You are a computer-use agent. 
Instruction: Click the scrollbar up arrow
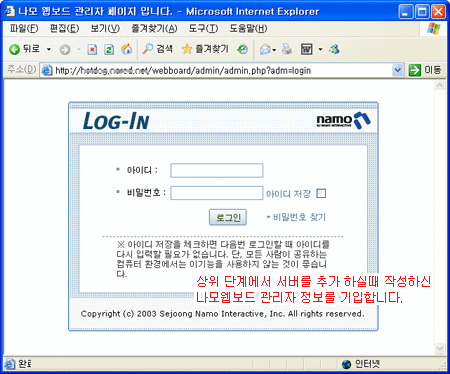click(x=440, y=86)
